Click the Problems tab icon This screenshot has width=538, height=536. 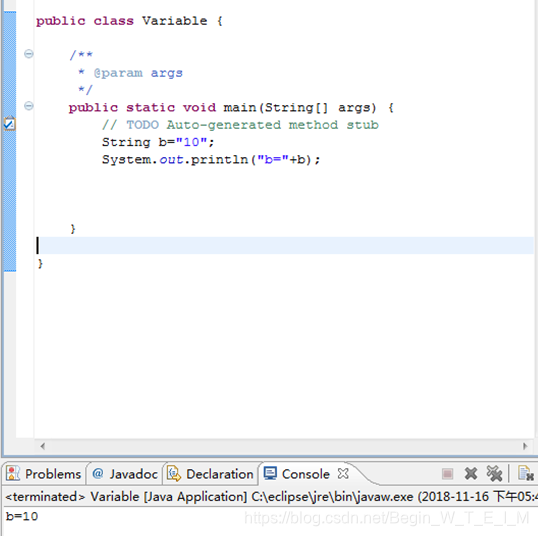click(13, 474)
